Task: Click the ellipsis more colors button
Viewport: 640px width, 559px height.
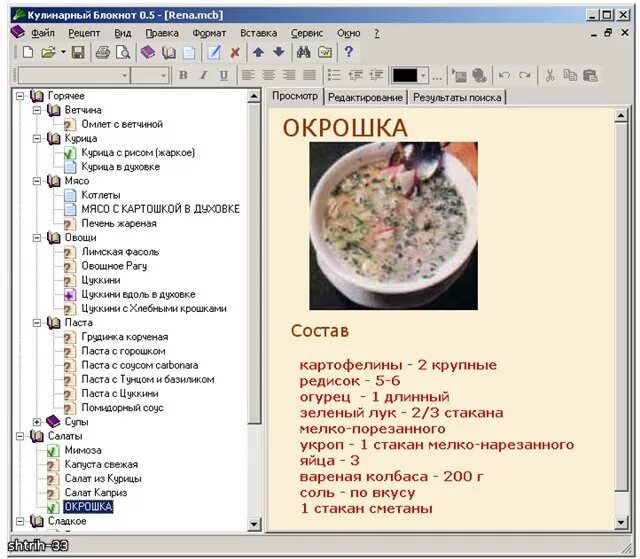Action: (x=437, y=77)
